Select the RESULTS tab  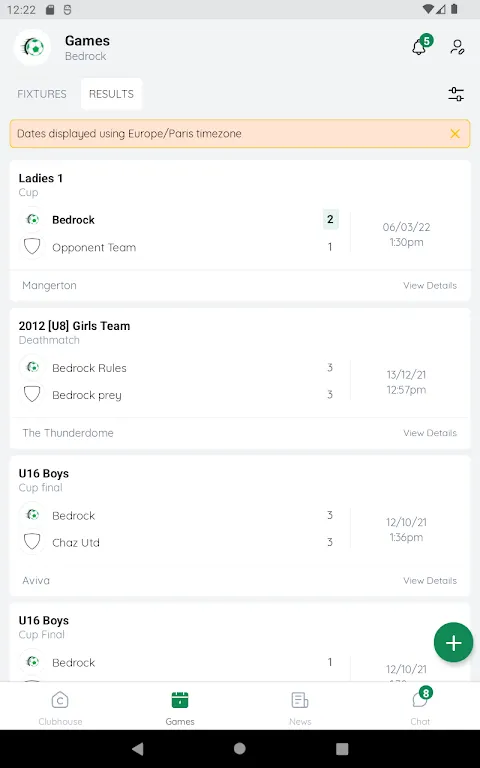111,94
